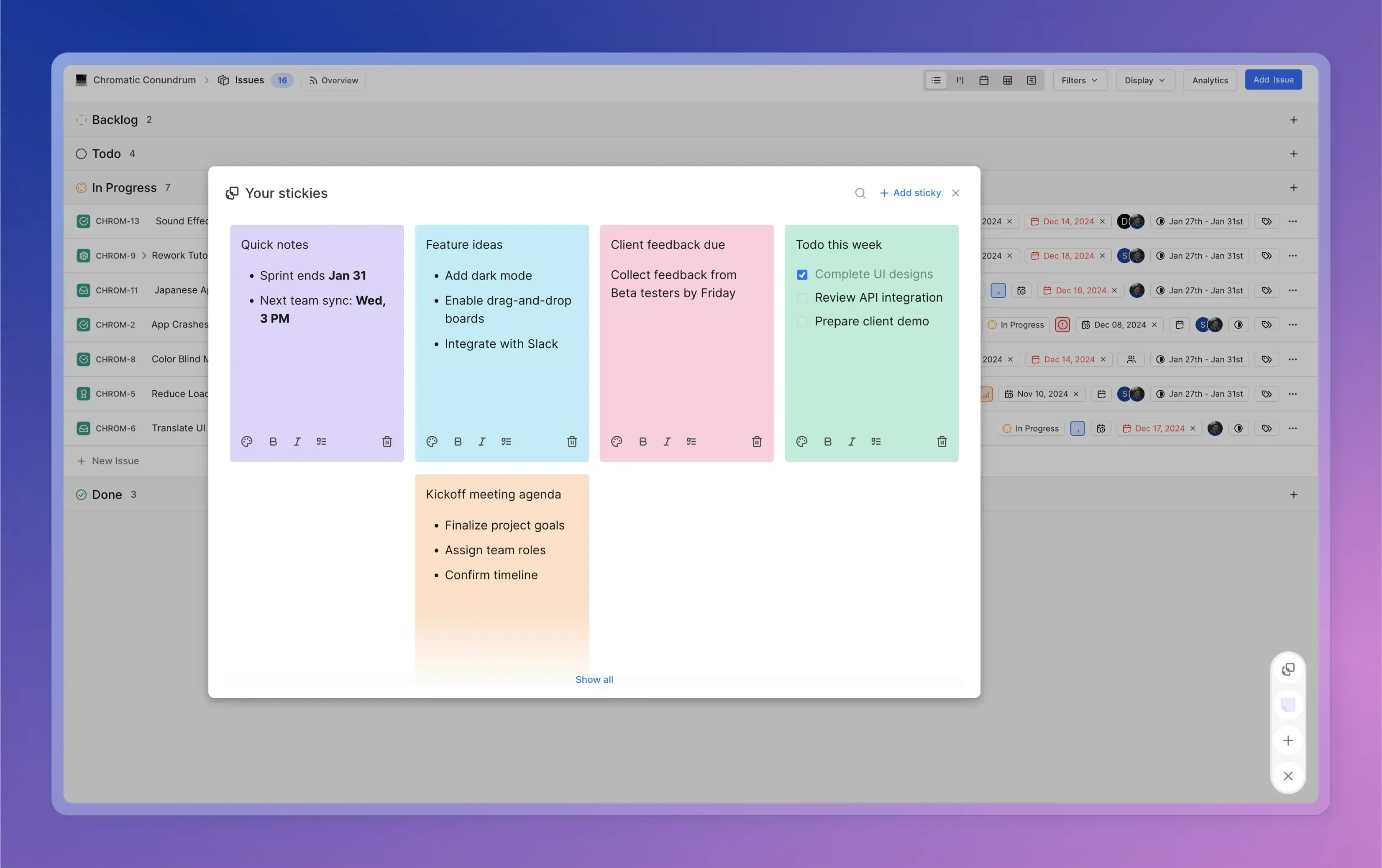Create a New Issue below CHROM-6
Screen dimensions: 1382x868
pos(115,461)
